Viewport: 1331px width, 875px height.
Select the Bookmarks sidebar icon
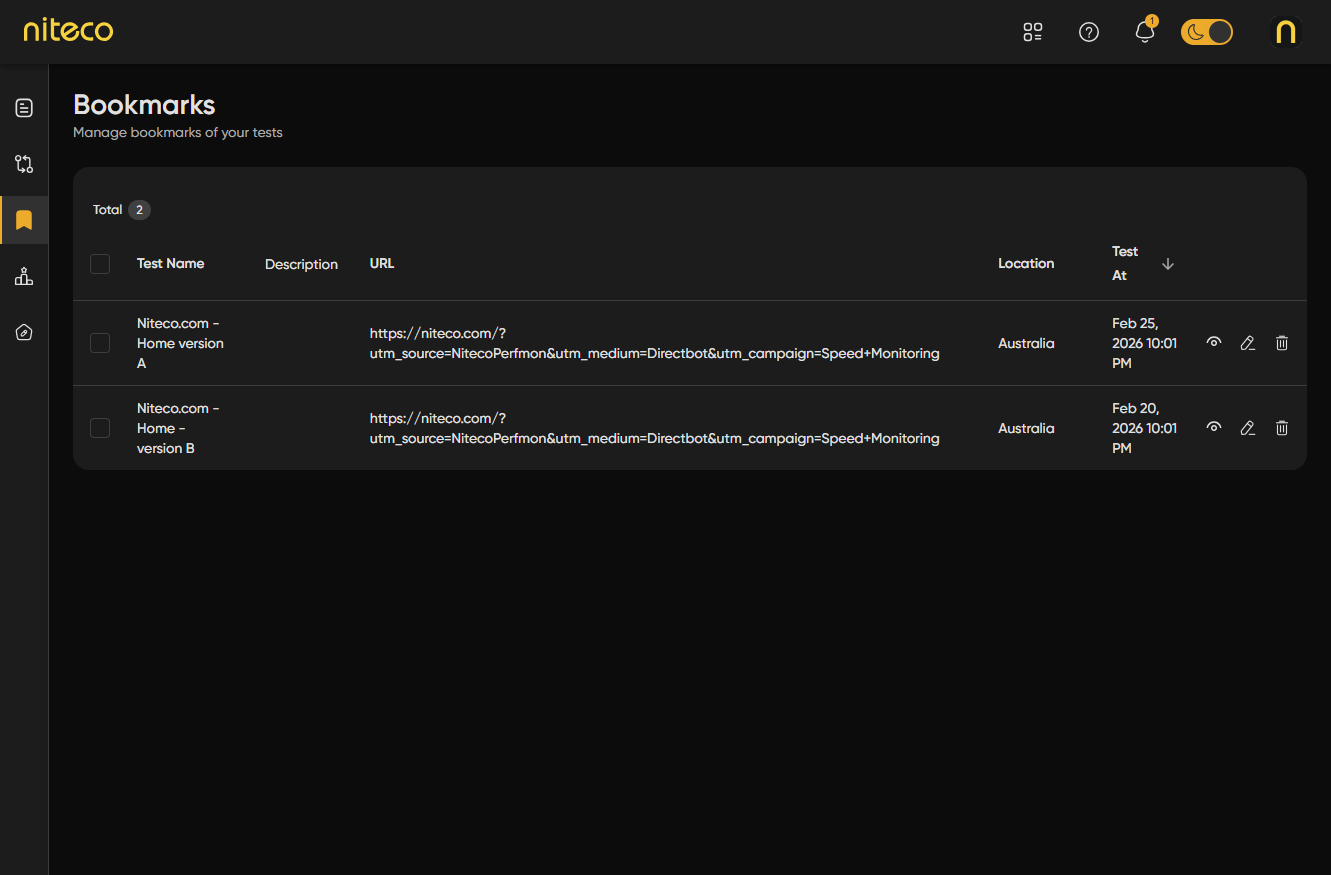coord(24,220)
